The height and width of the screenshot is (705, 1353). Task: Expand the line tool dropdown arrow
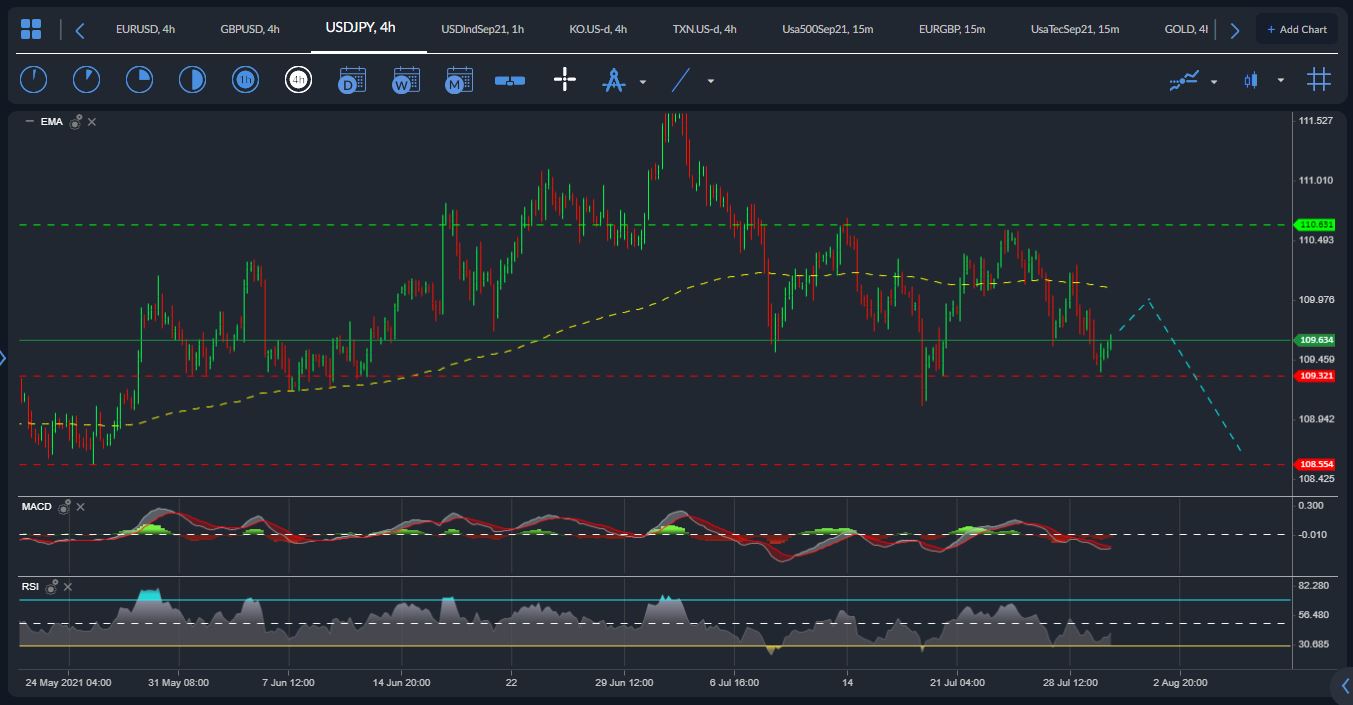709,81
